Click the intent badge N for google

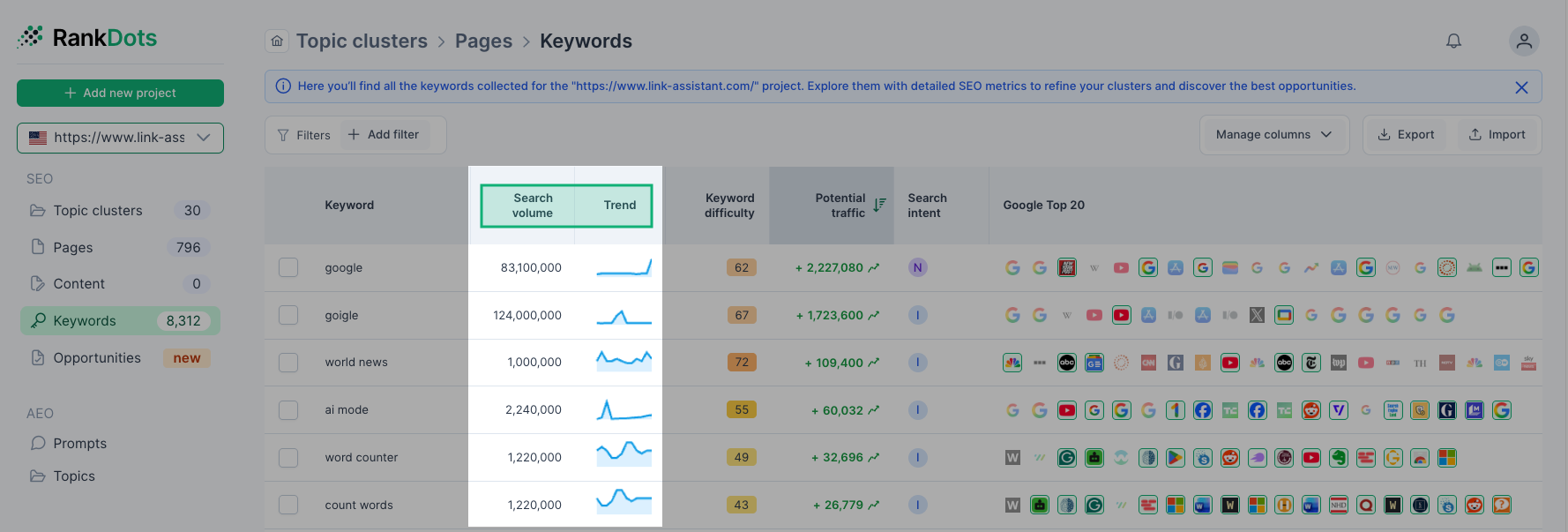pos(918,267)
